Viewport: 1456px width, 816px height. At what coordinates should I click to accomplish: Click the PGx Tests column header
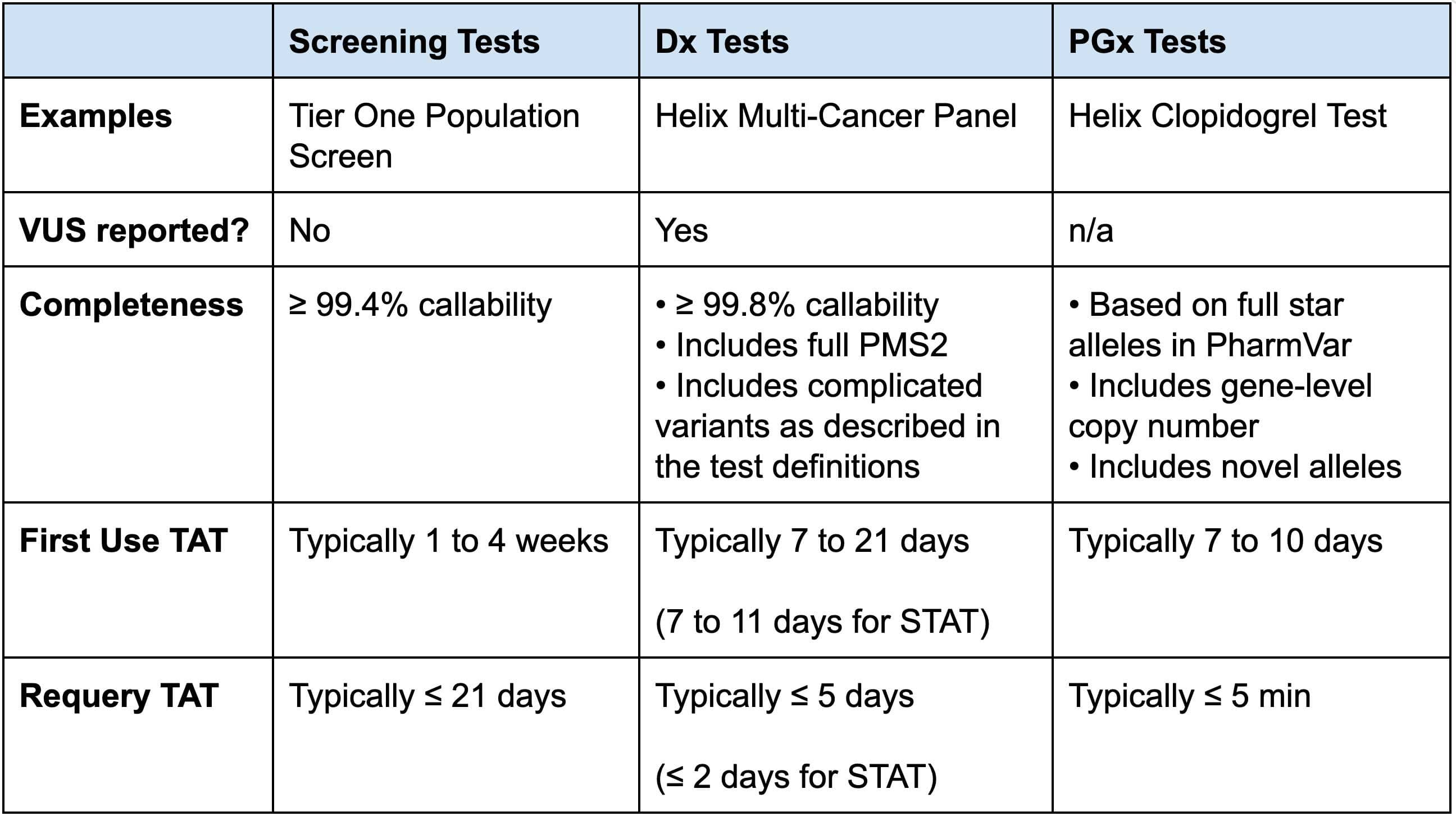pyautogui.click(x=1147, y=42)
